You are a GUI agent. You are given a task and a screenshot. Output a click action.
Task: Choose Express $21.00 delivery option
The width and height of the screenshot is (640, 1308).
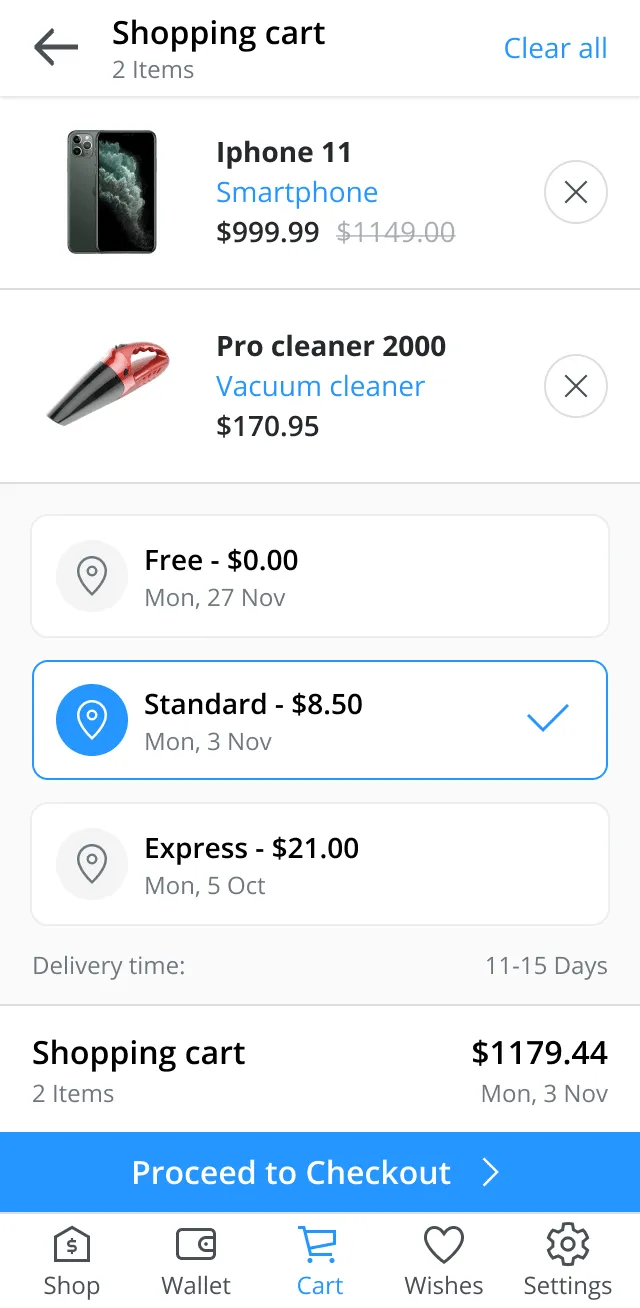[x=320, y=864]
